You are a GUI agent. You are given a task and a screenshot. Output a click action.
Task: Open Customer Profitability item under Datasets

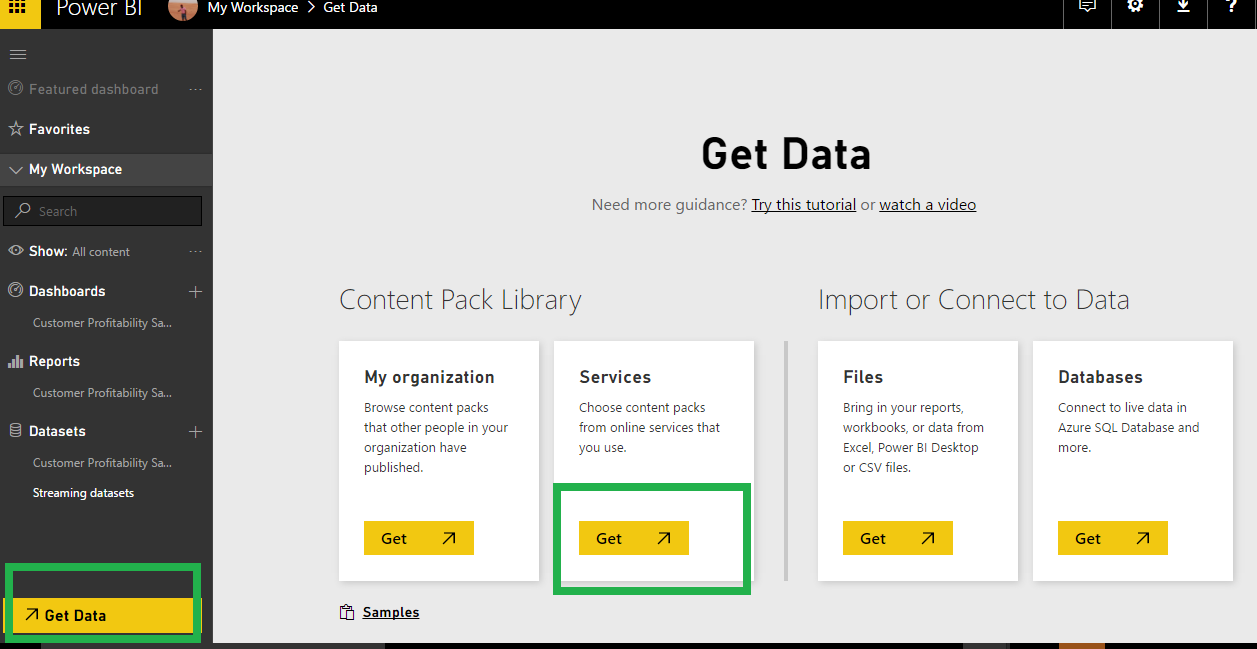click(x=102, y=463)
